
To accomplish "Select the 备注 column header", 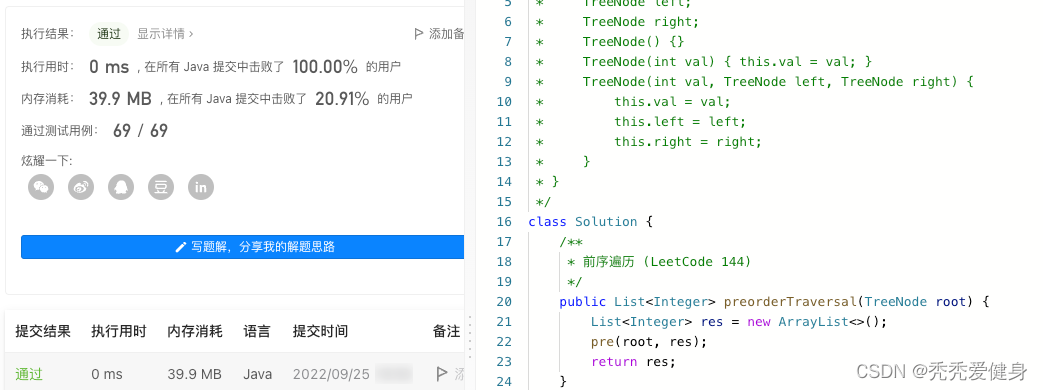I will point(446,331).
